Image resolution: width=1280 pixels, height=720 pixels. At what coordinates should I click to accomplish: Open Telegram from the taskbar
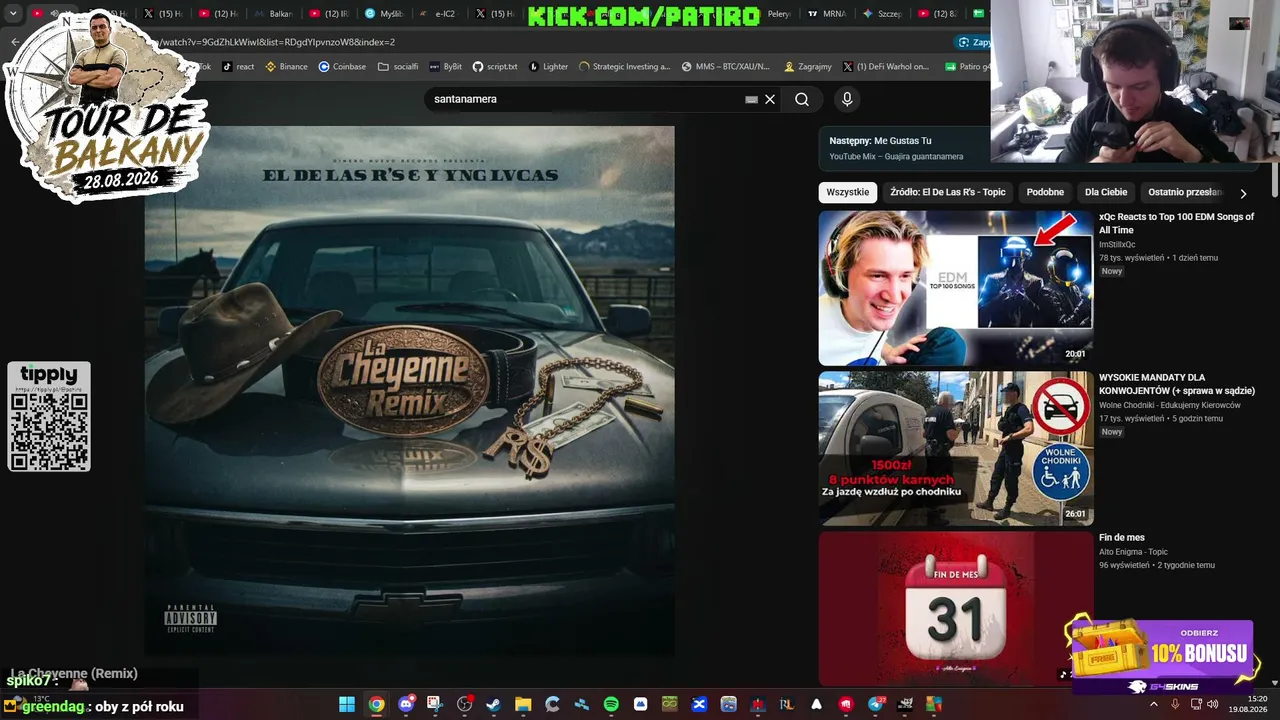[x=876, y=704]
